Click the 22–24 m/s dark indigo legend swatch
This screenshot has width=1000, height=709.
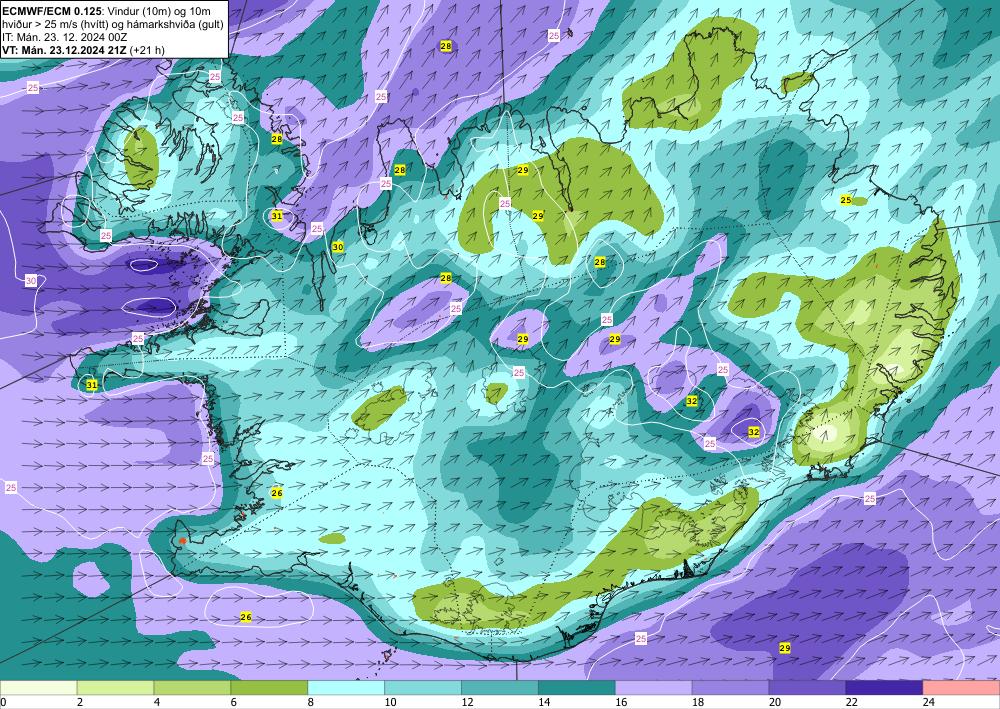pyautogui.click(x=885, y=688)
